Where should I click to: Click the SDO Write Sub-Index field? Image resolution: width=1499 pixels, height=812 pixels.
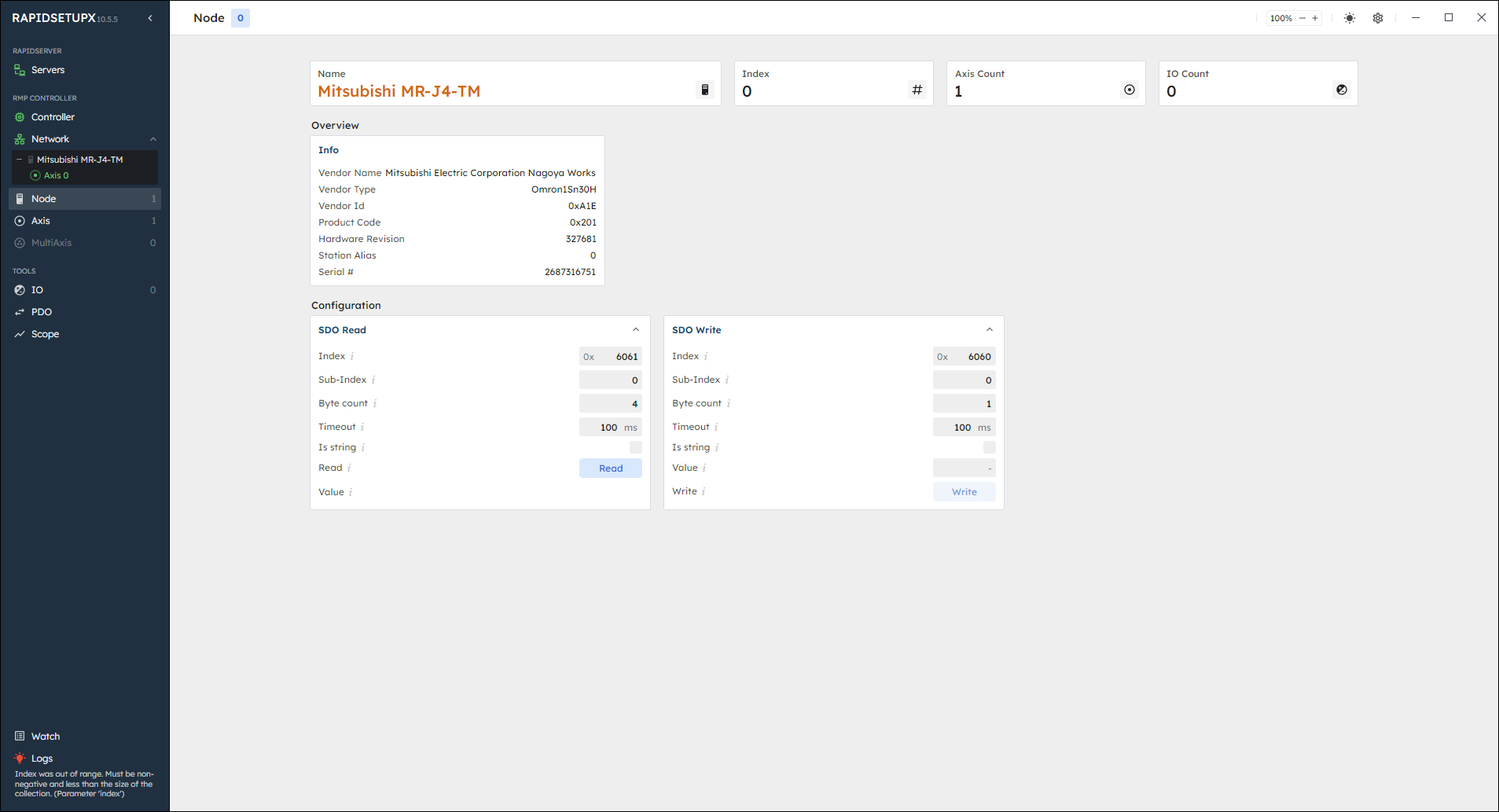pos(964,380)
